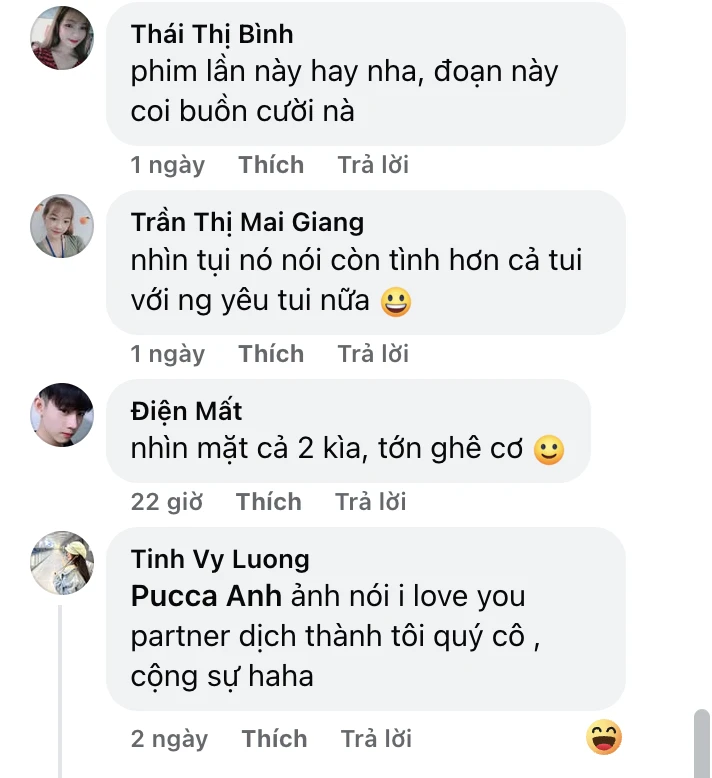Open Tinh Vy Luong's avatar

pos(62,562)
